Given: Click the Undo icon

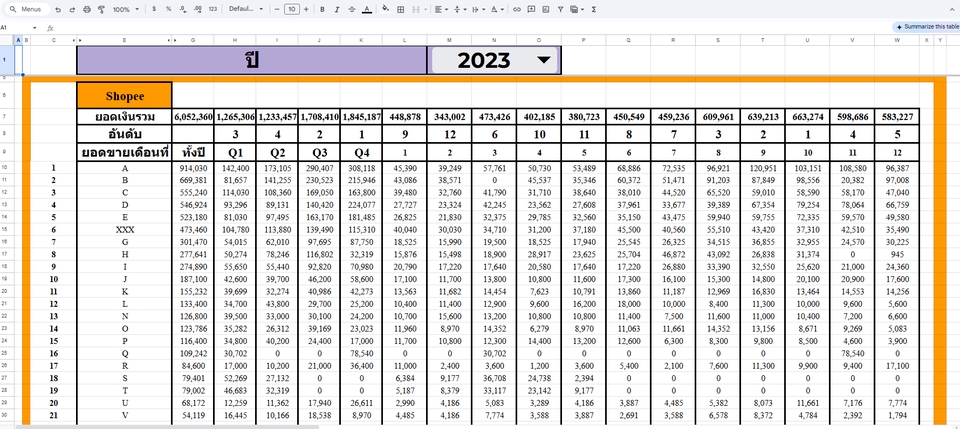Looking at the screenshot, I should click(x=58, y=9).
